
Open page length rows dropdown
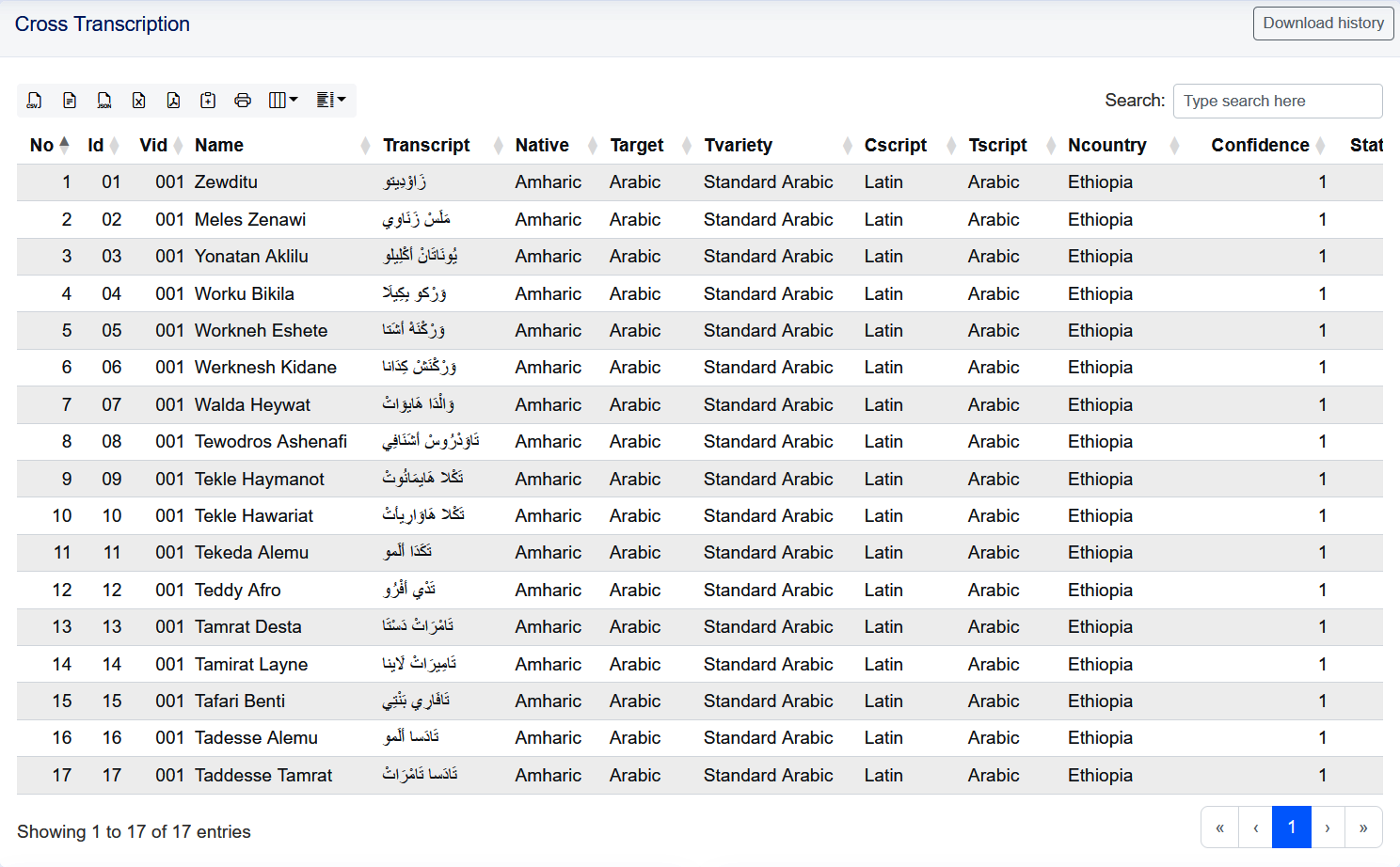click(x=331, y=101)
